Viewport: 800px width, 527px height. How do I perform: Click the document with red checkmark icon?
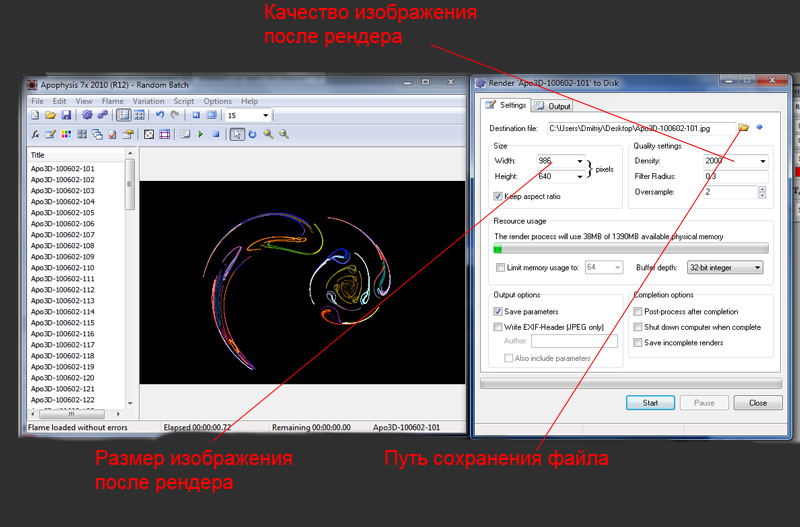coord(112,135)
